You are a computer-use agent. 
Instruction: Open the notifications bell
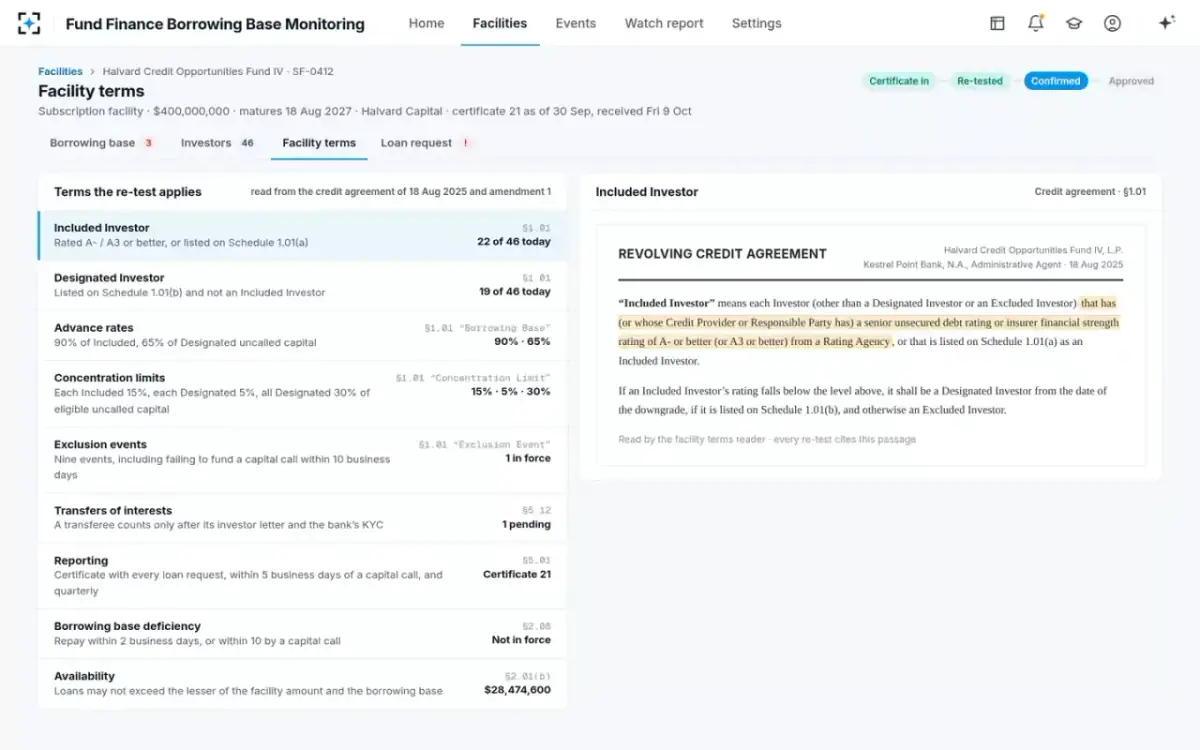[1036, 23]
